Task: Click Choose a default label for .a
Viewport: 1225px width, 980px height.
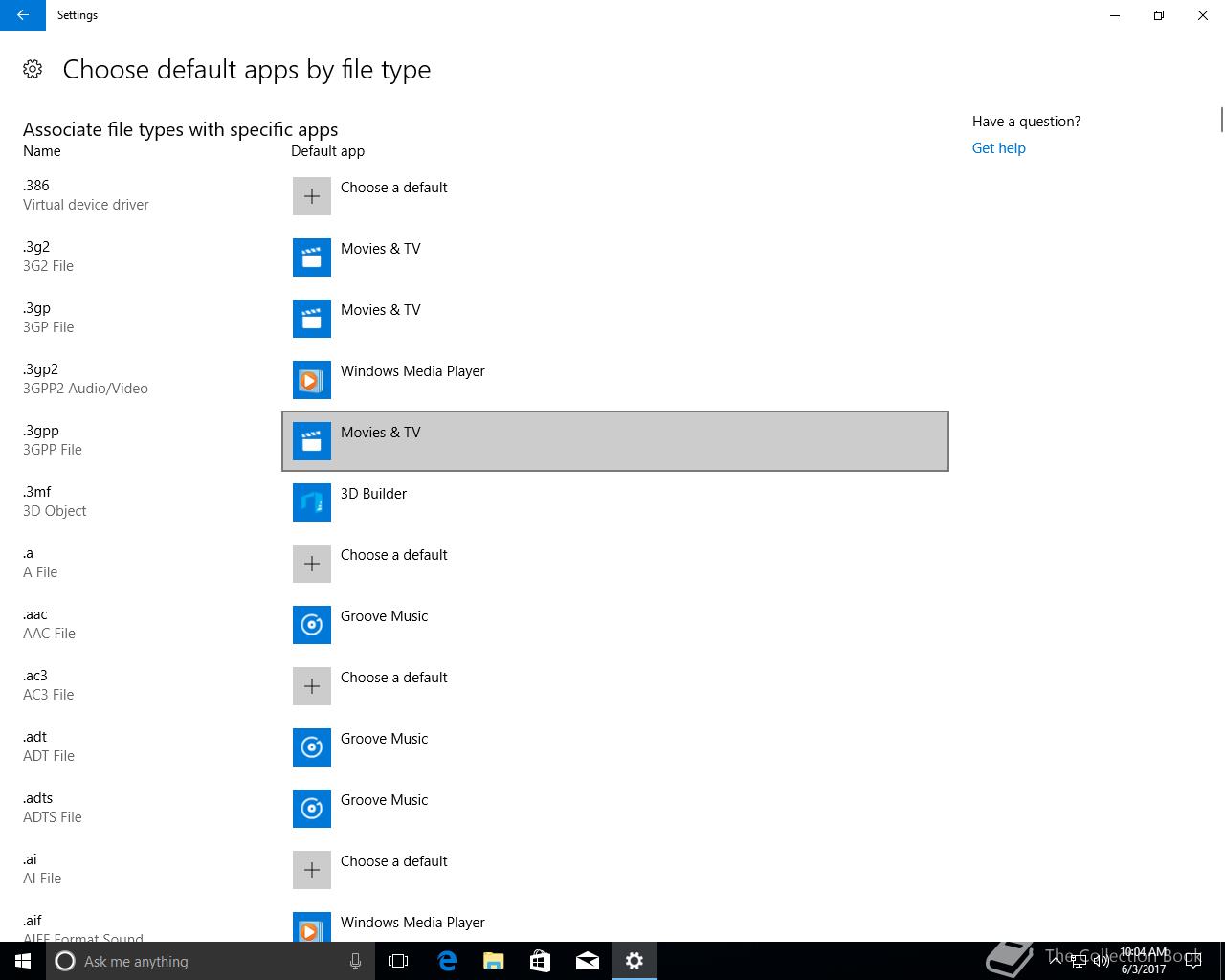Action: [393, 555]
